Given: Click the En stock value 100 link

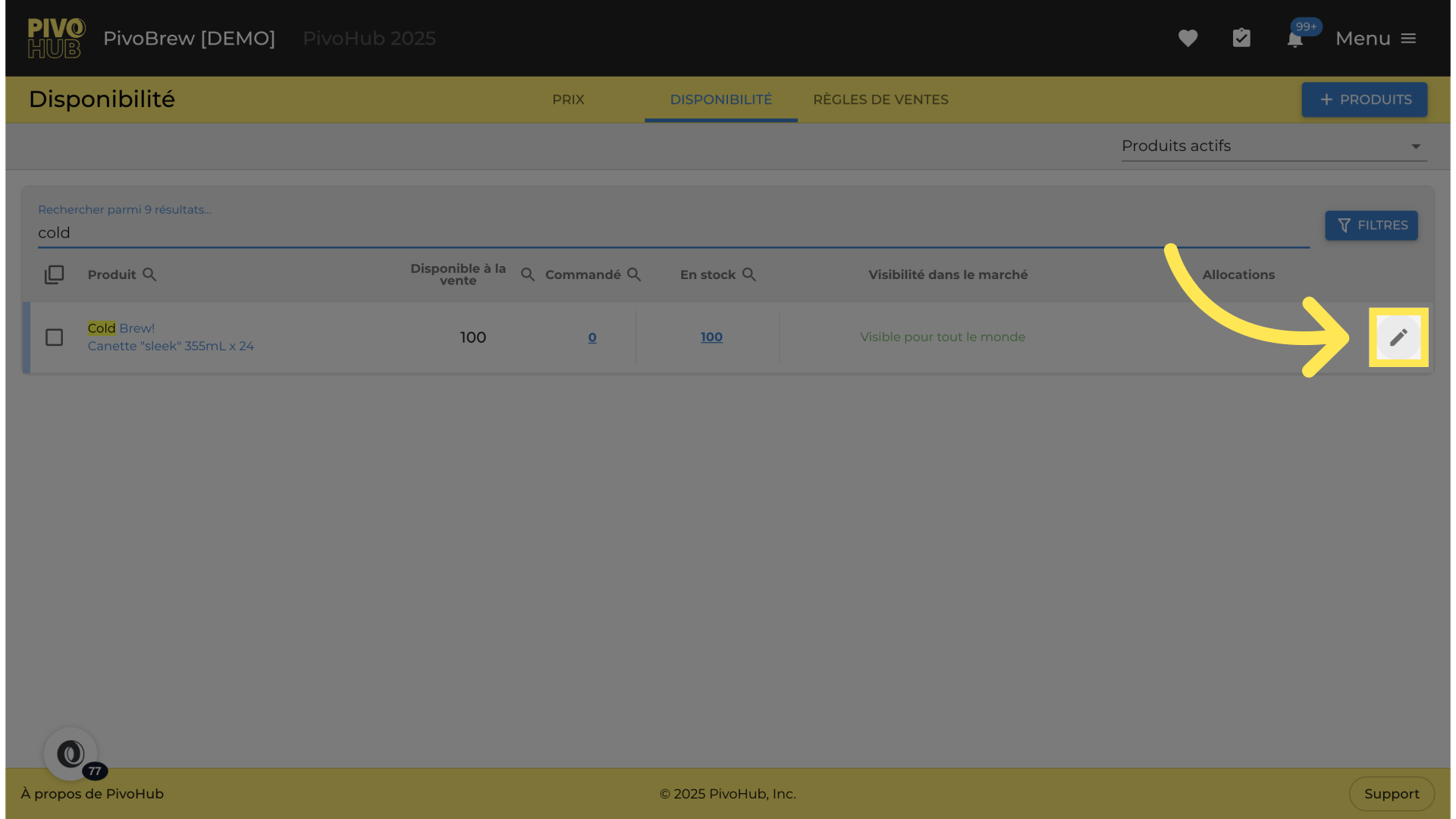Looking at the screenshot, I should (711, 337).
